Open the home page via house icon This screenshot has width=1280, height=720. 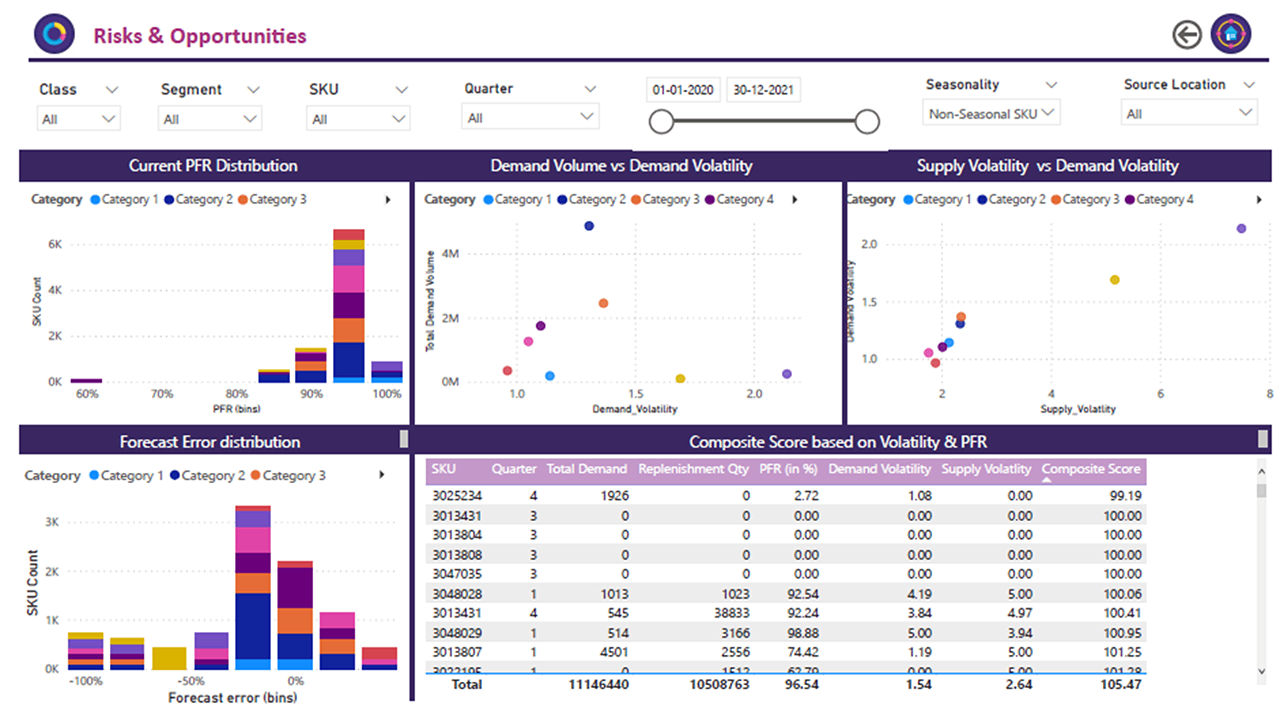point(1231,34)
